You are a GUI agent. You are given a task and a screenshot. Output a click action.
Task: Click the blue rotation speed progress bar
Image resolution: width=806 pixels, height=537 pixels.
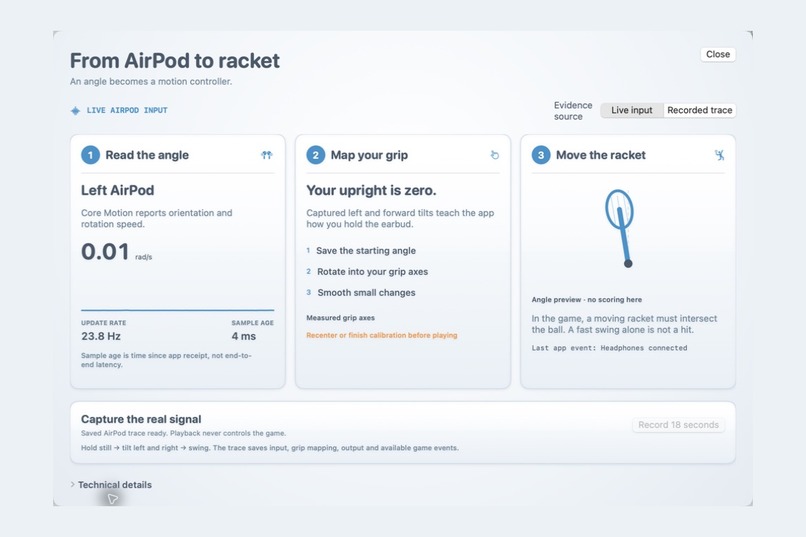click(x=177, y=310)
